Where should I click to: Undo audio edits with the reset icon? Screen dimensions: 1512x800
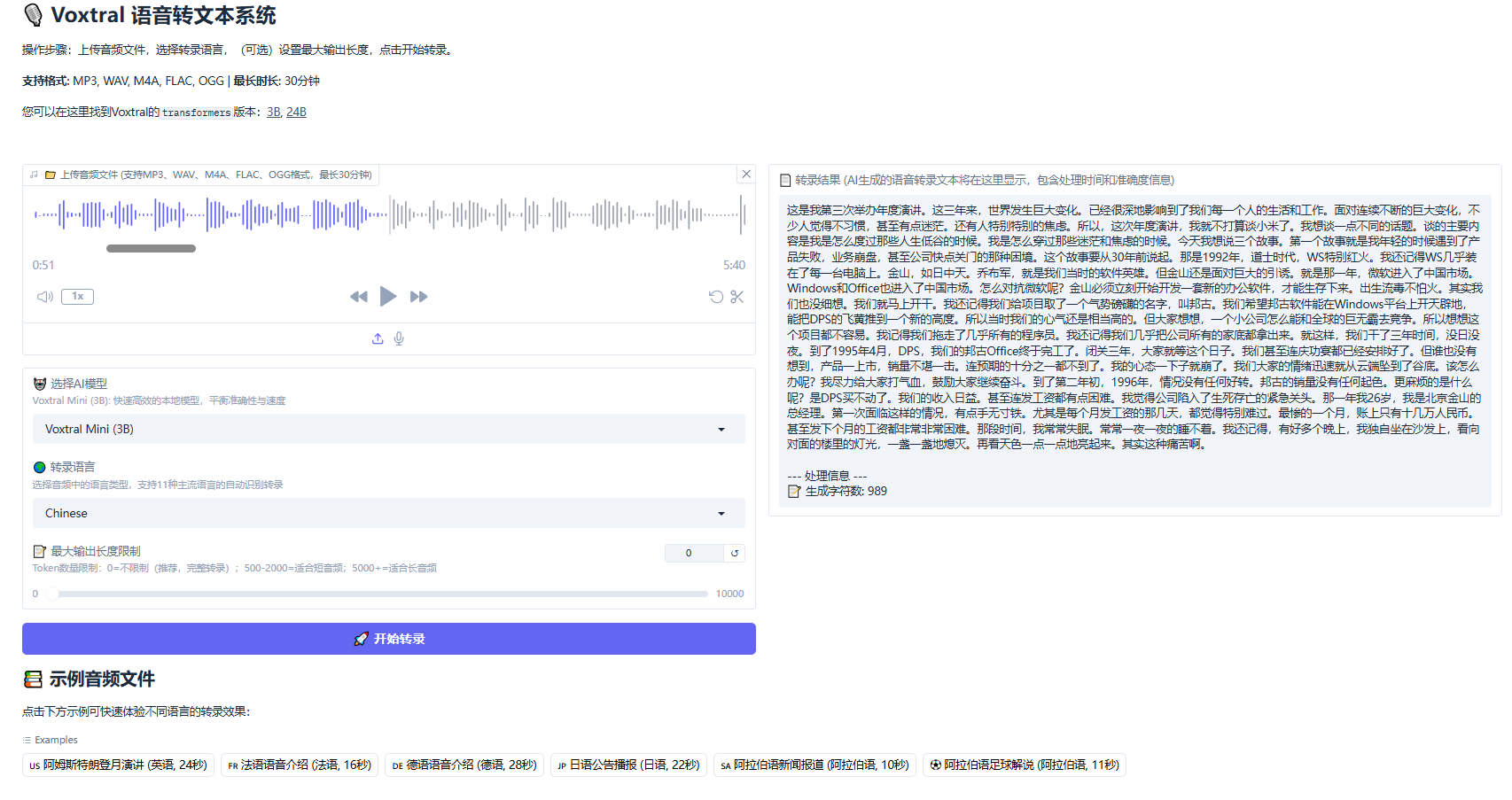pyautogui.click(x=716, y=297)
